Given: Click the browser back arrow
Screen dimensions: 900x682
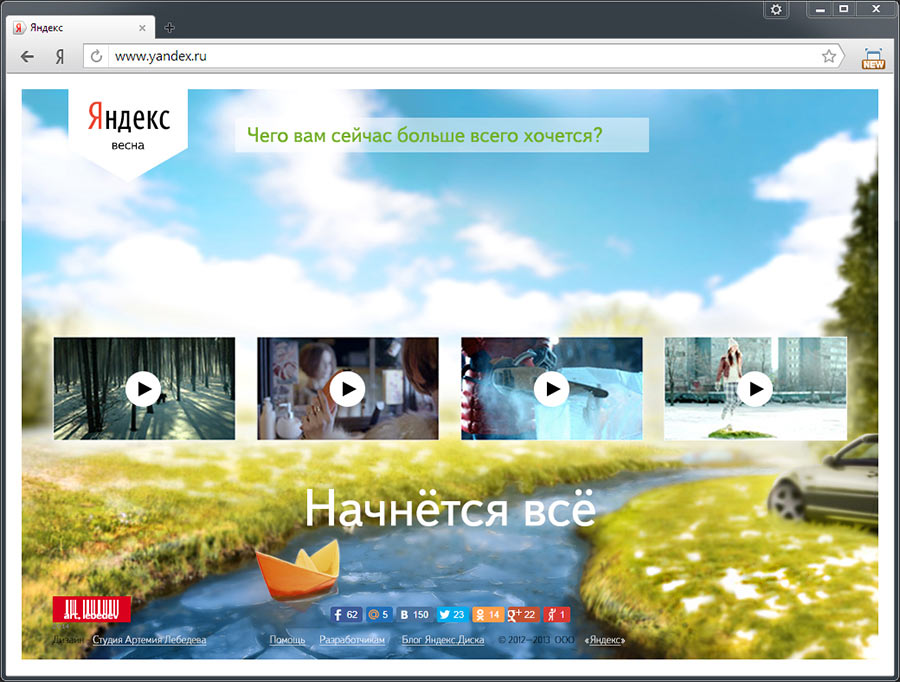Looking at the screenshot, I should [27, 57].
